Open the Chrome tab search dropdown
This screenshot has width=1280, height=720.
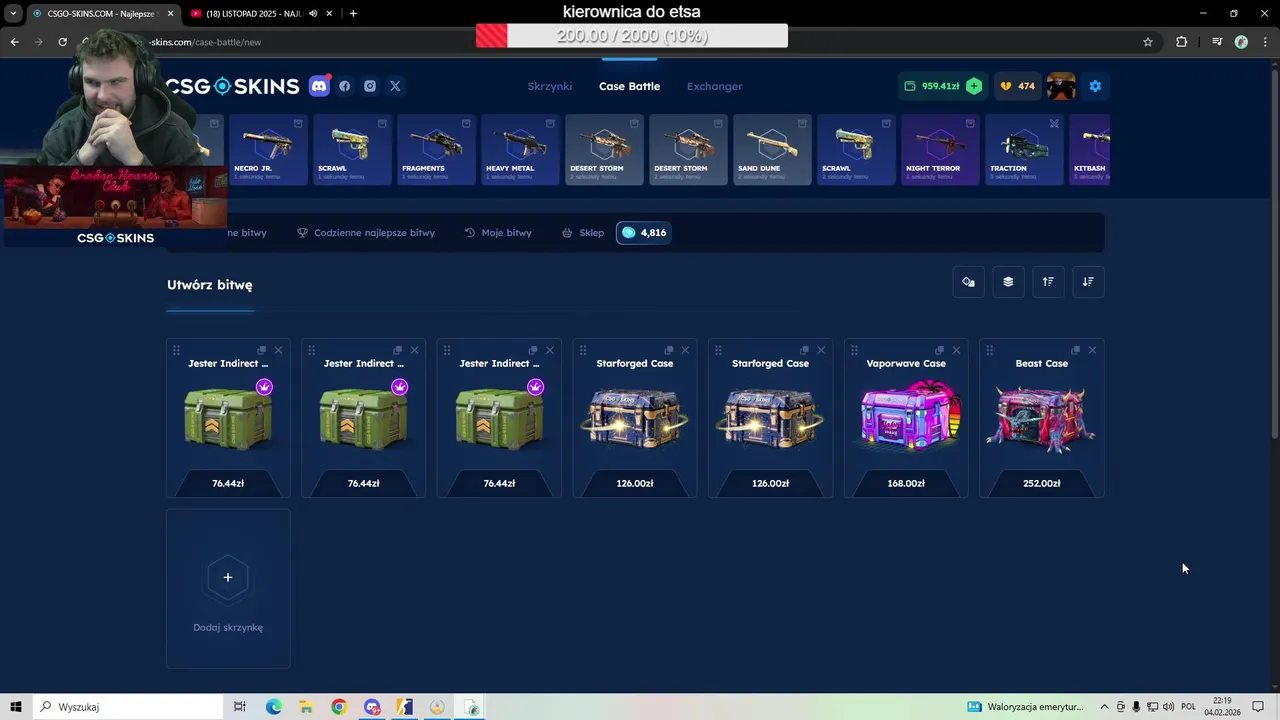(13, 13)
